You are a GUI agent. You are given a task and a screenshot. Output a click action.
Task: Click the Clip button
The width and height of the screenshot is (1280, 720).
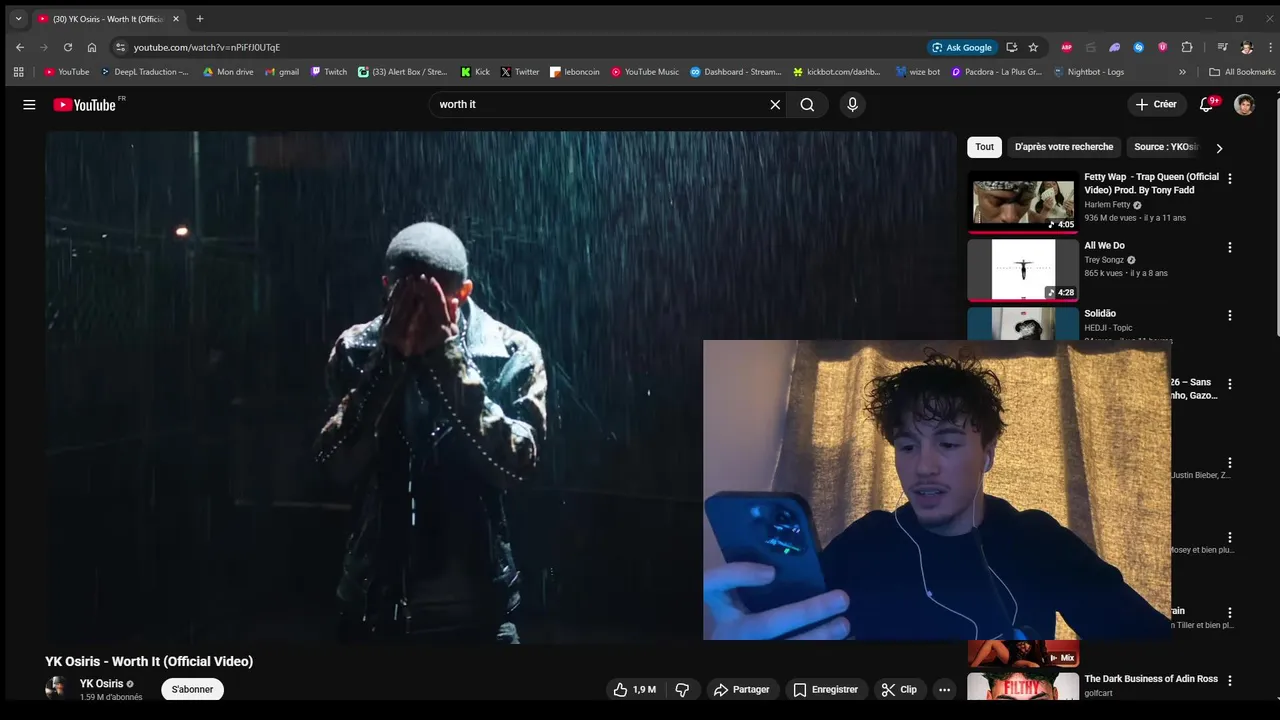898,690
